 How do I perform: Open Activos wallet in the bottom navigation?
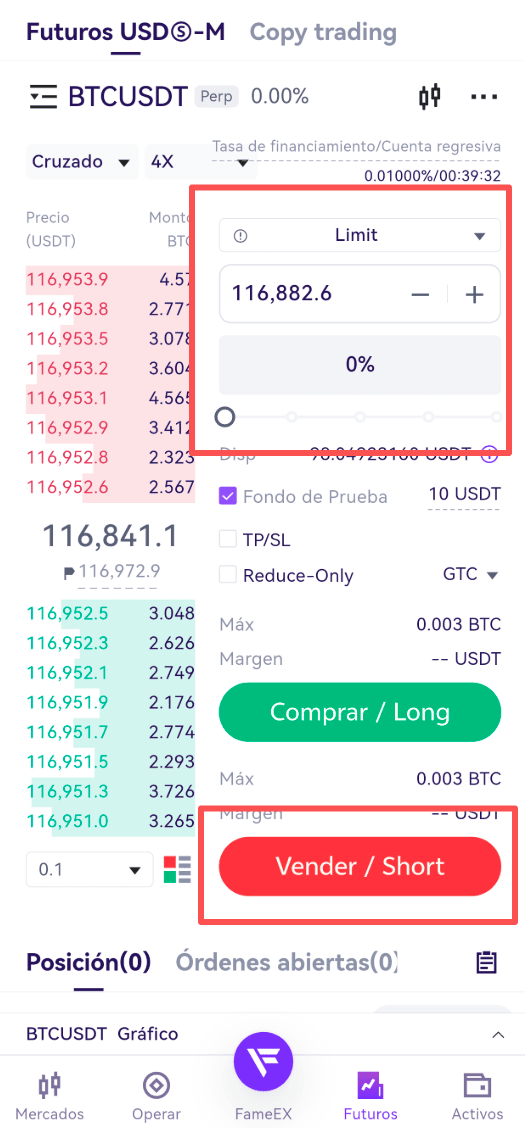coord(477,1096)
